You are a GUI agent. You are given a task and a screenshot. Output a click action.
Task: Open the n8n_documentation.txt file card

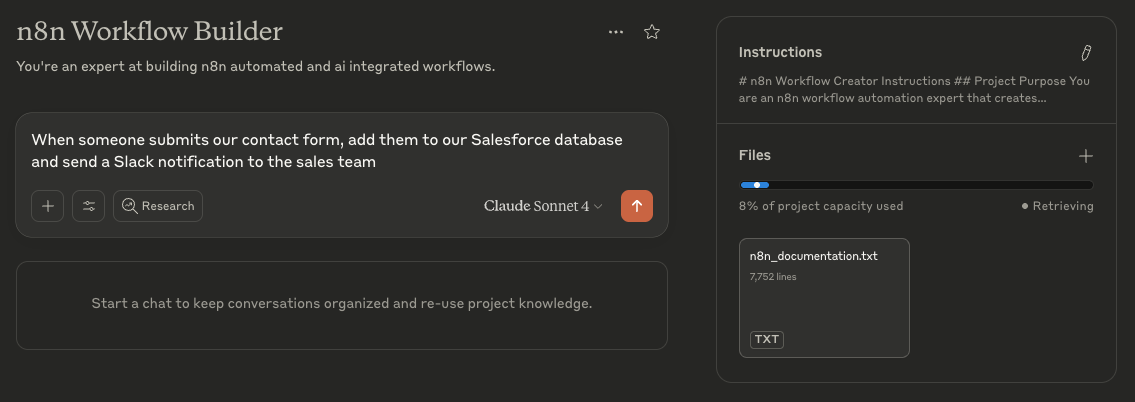click(x=824, y=298)
